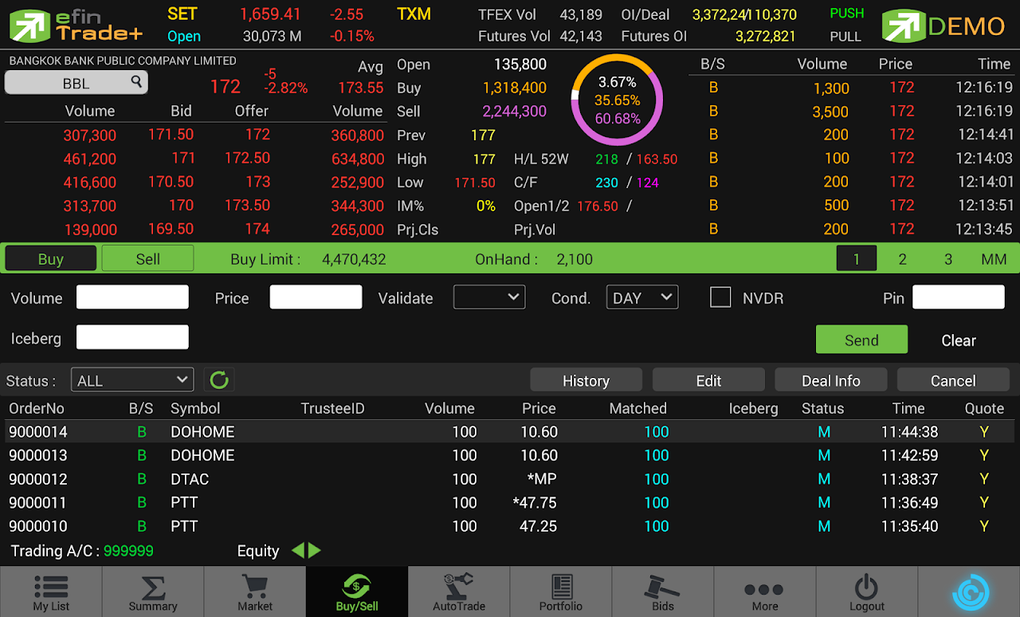The height and width of the screenshot is (617, 1020).
Task: Toggle PUSH mode on
Action: pos(846,13)
